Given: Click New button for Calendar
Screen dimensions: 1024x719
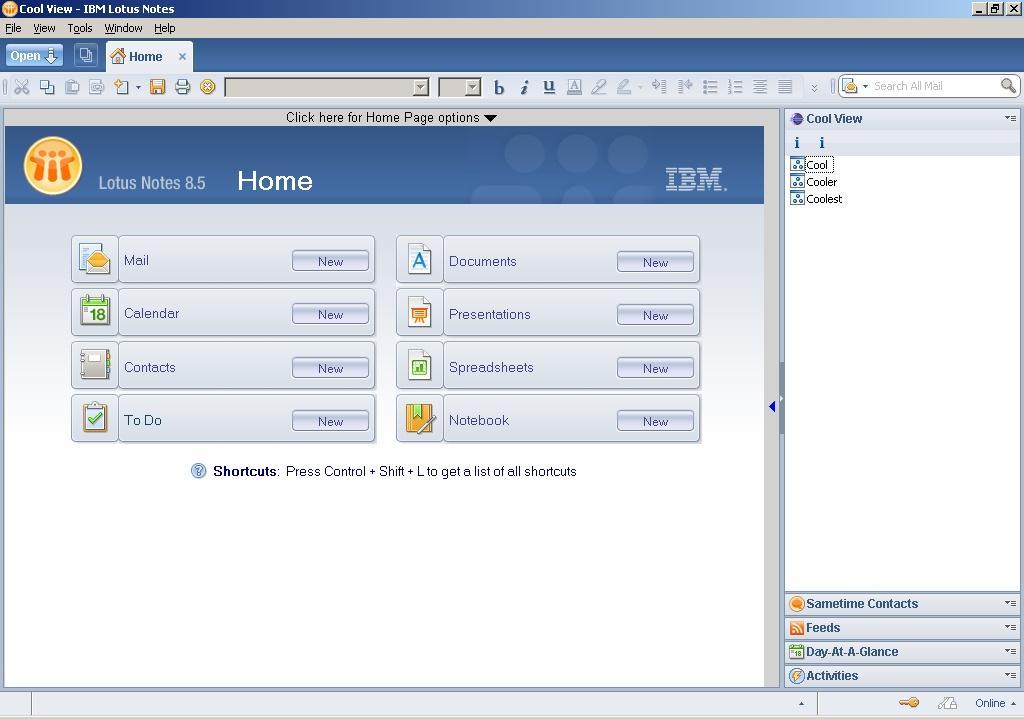Looking at the screenshot, I should click(x=330, y=314).
